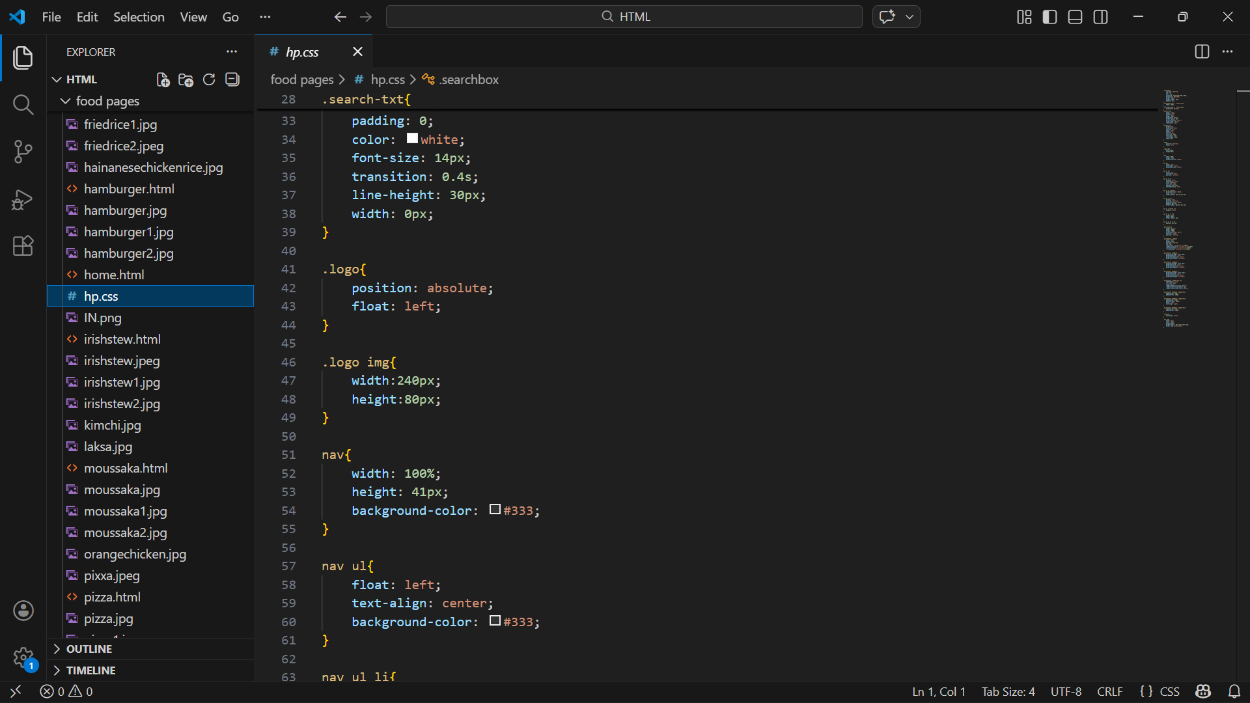
Task: Split the editor to the right
Action: [1202, 52]
